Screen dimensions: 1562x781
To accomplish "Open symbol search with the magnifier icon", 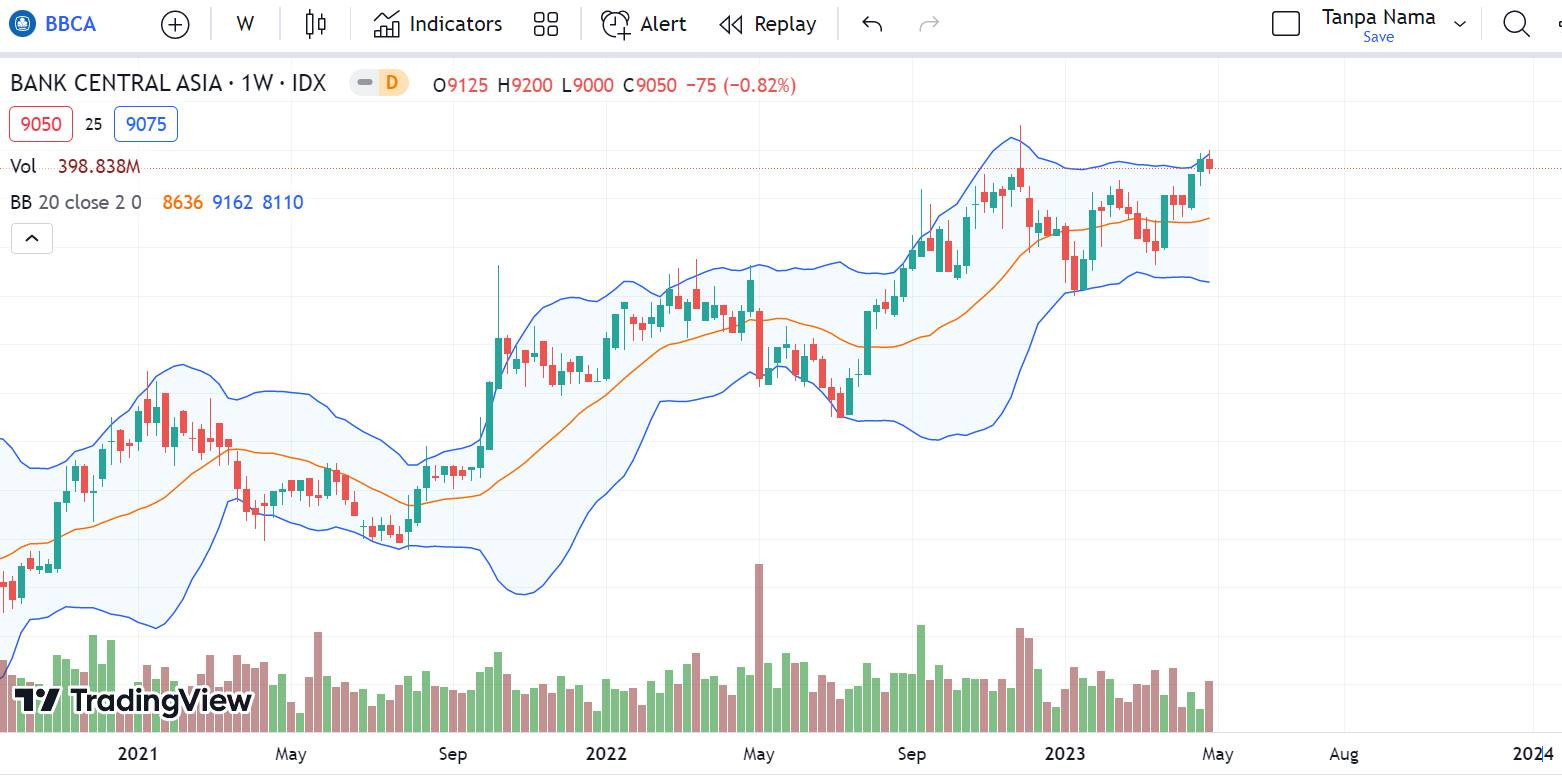I will 1516,23.
